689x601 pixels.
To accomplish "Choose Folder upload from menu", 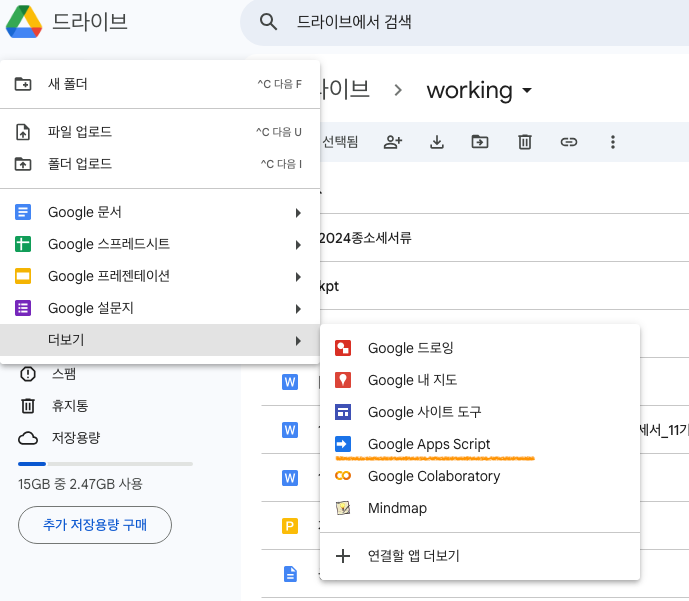I will pos(160,164).
